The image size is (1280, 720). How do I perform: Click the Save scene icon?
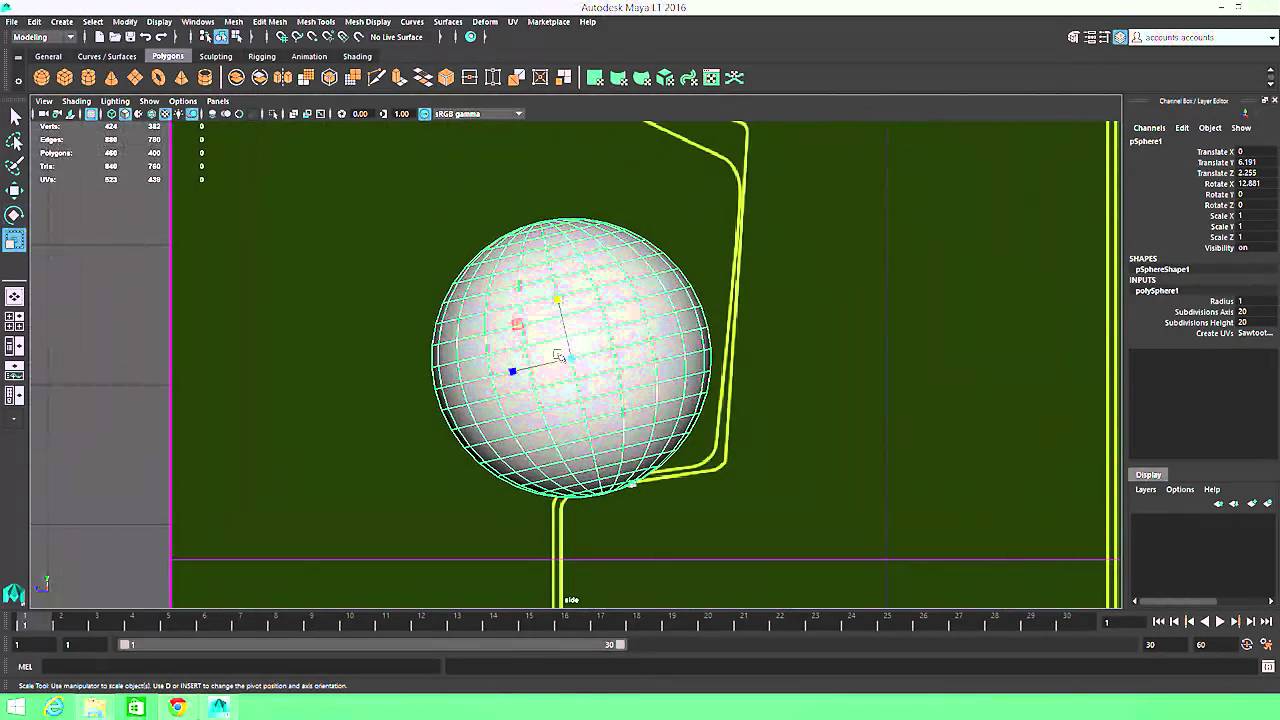tap(130, 37)
